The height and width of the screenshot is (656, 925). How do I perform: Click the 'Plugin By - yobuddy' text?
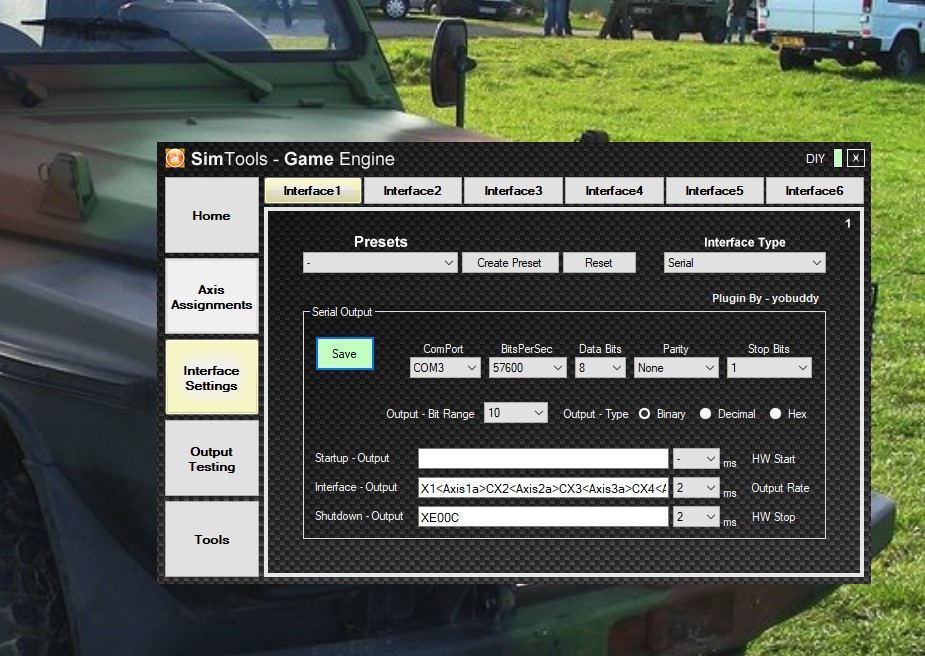pyautogui.click(x=765, y=298)
